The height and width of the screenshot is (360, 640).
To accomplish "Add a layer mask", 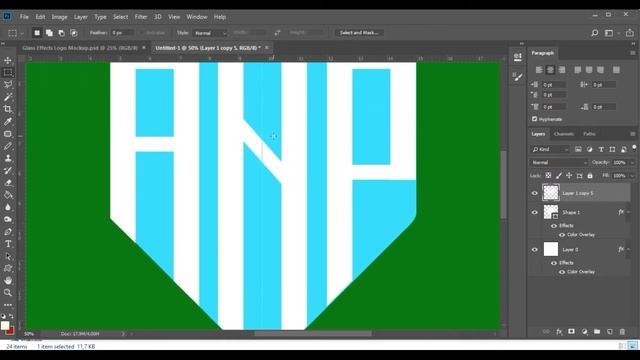I will click(x=571, y=332).
